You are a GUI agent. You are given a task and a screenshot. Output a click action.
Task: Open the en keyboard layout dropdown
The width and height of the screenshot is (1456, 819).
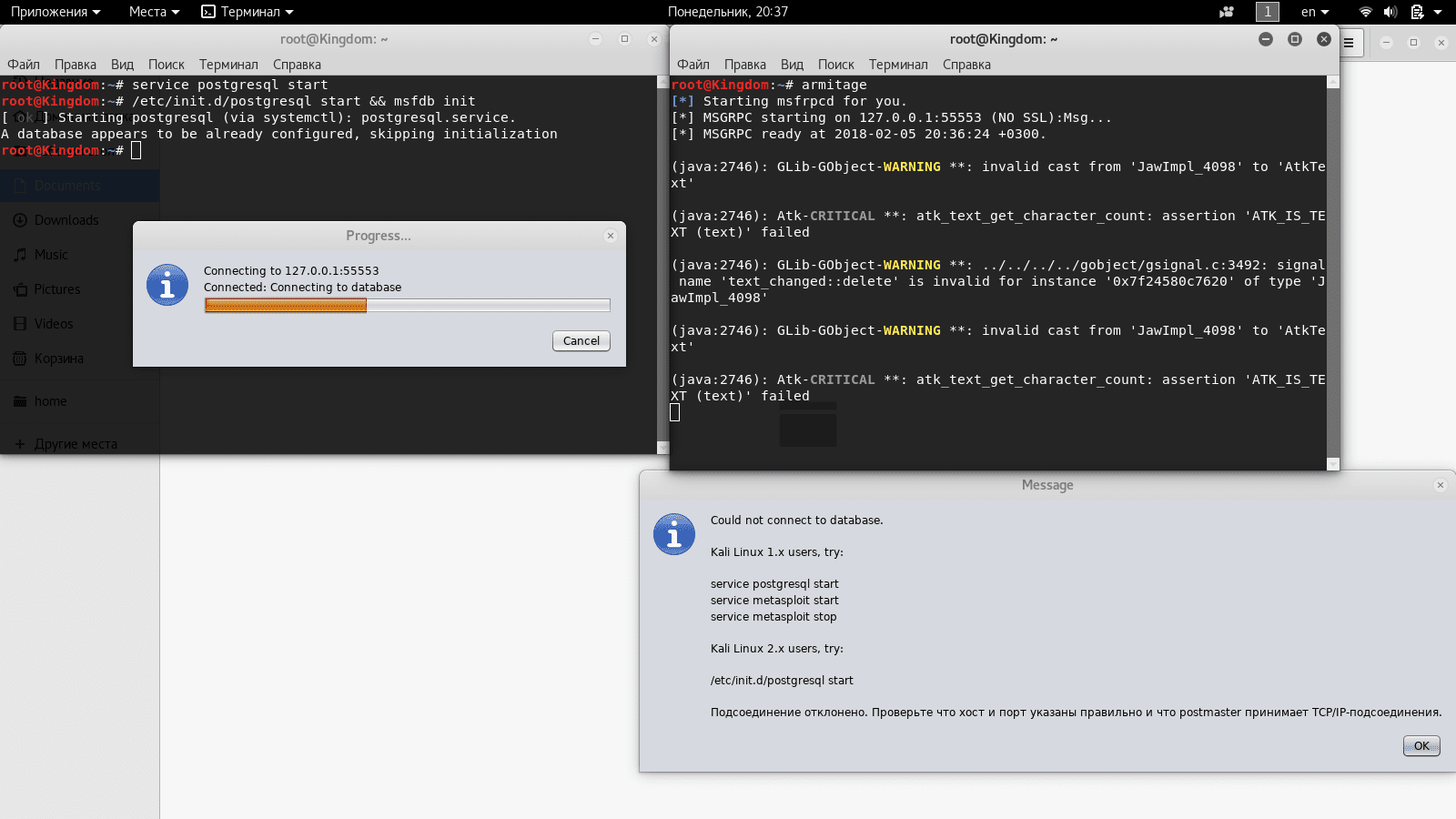click(x=1315, y=12)
